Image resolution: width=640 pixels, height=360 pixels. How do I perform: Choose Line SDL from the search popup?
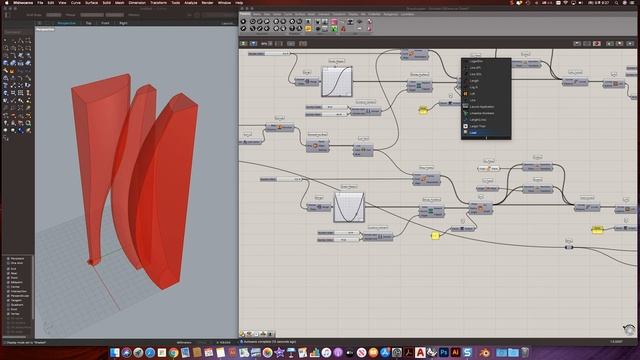click(x=486, y=74)
